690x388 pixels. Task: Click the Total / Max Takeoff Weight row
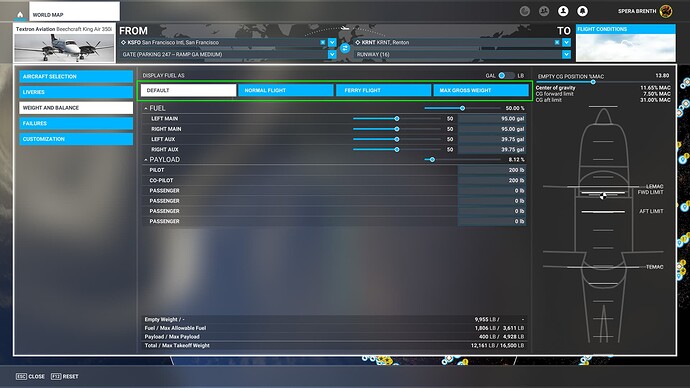pos(334,345)
